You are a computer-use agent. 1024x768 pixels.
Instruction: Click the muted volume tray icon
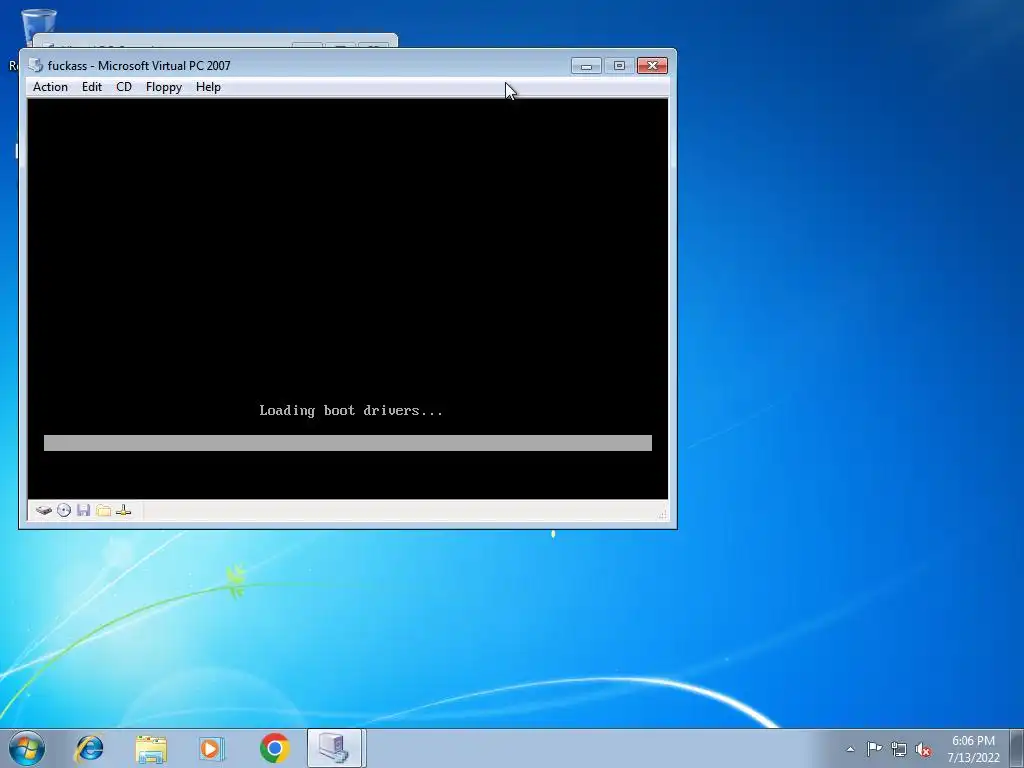click(x=923, y=749)
